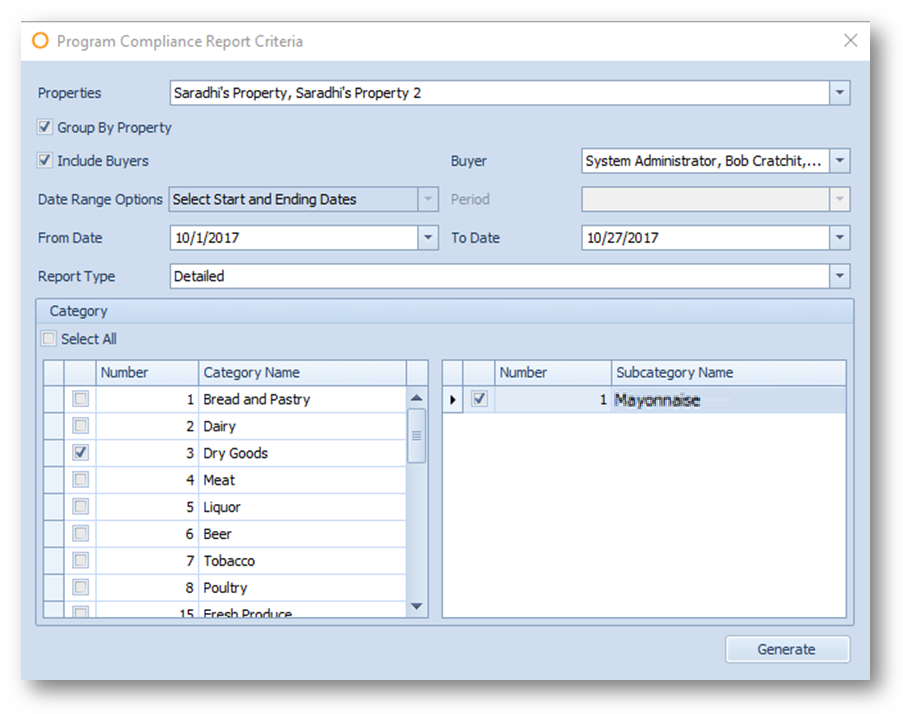Click the orange application icon in title bar

[x=40, y=41]
